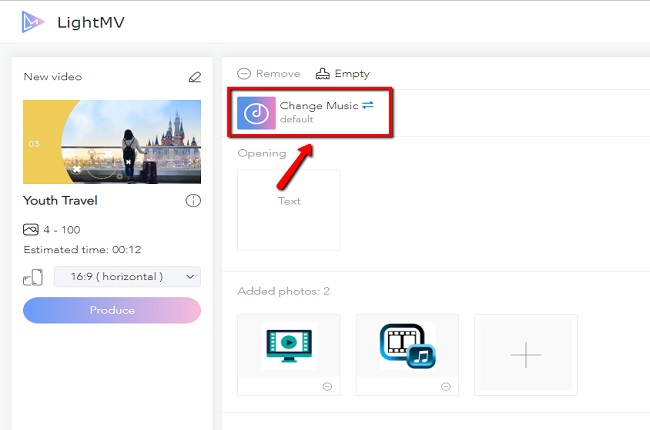
Task: Open the 16:9 horizontal aspect ratio dropdown
Action: pyautogui.click(x=127, y=277)
